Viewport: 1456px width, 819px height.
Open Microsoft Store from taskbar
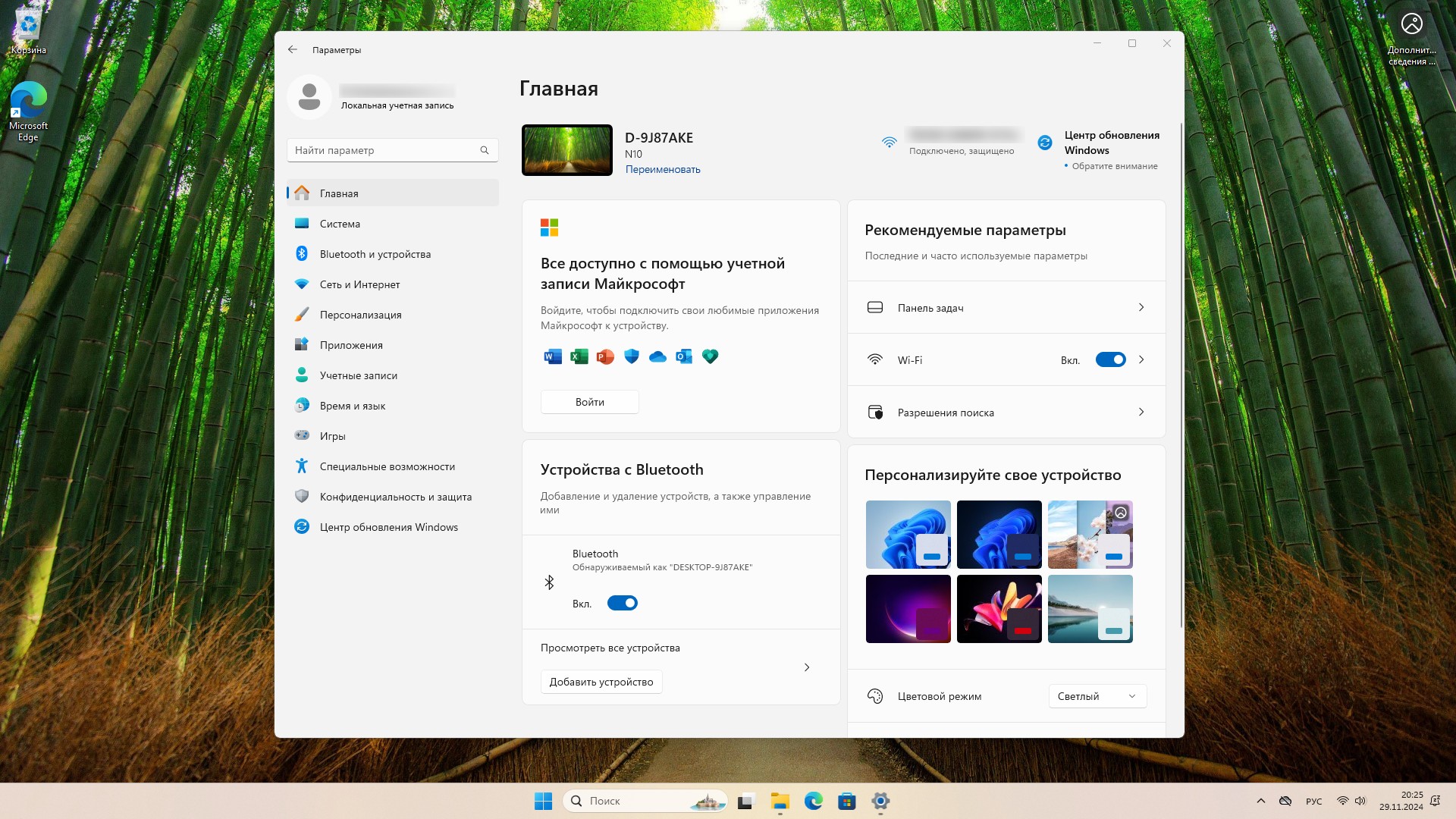pyautogui.click(x=847, y=801)
